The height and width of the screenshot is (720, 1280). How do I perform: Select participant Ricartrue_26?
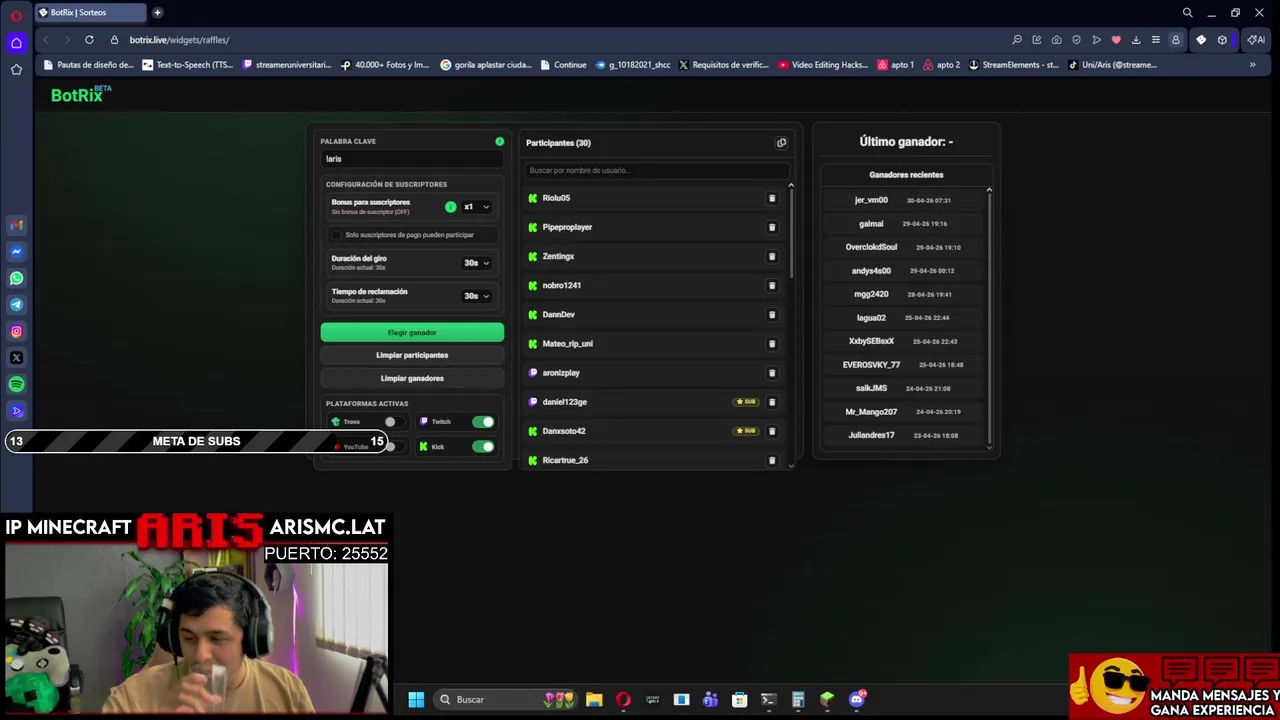565,460
